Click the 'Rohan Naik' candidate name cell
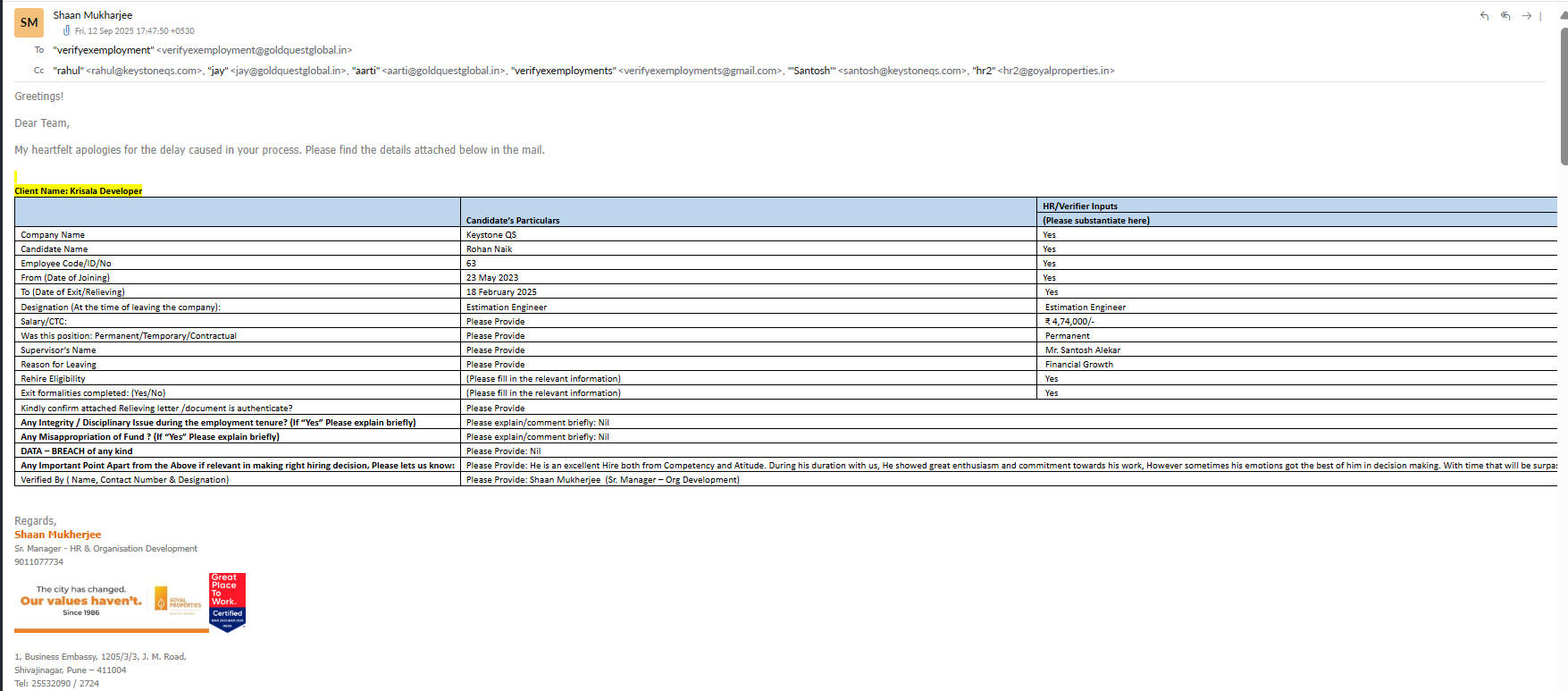This screenshot has height=691, width=1568. (489, 249)
